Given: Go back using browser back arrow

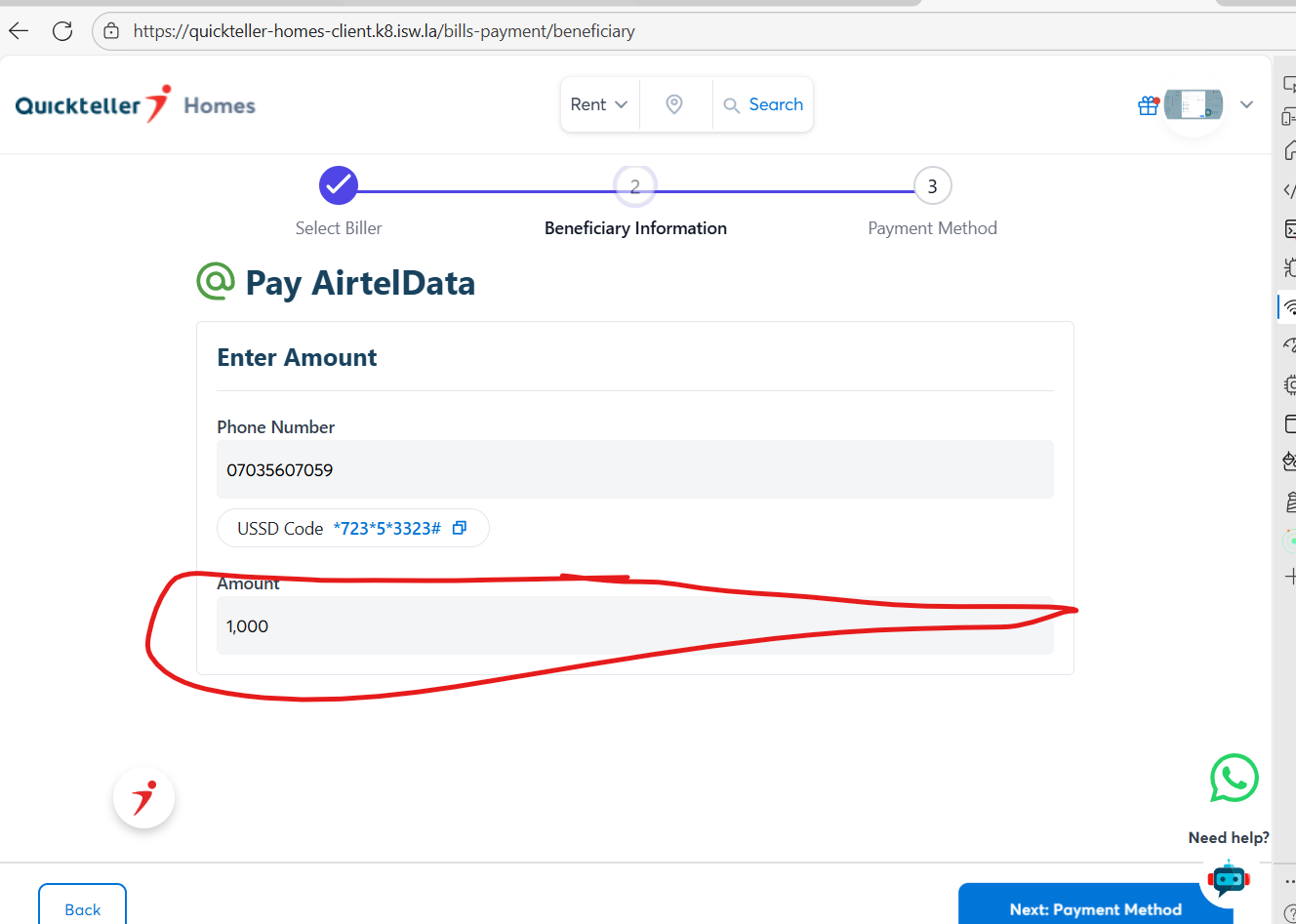Looking at the screenshot, I should (20, 31).
